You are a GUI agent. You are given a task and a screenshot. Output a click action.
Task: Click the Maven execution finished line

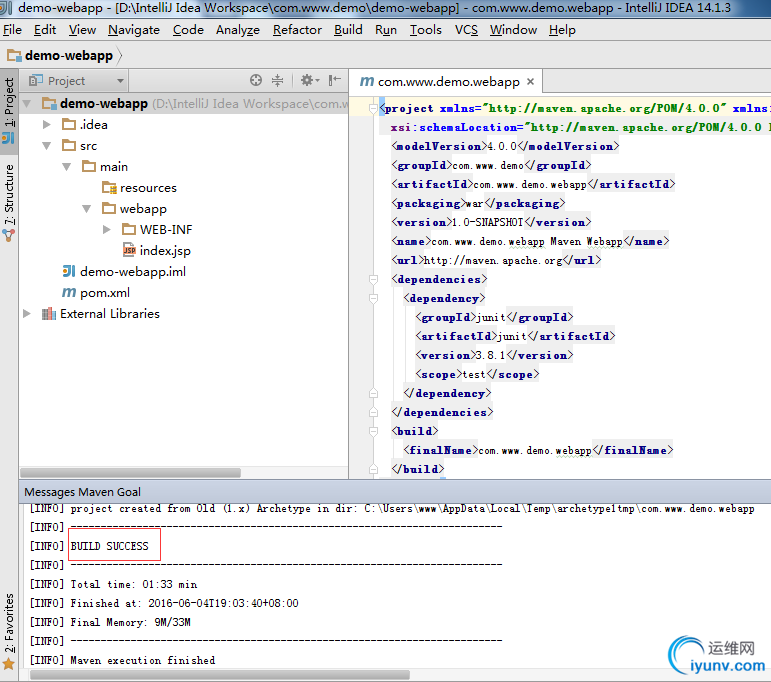(143, 660)
